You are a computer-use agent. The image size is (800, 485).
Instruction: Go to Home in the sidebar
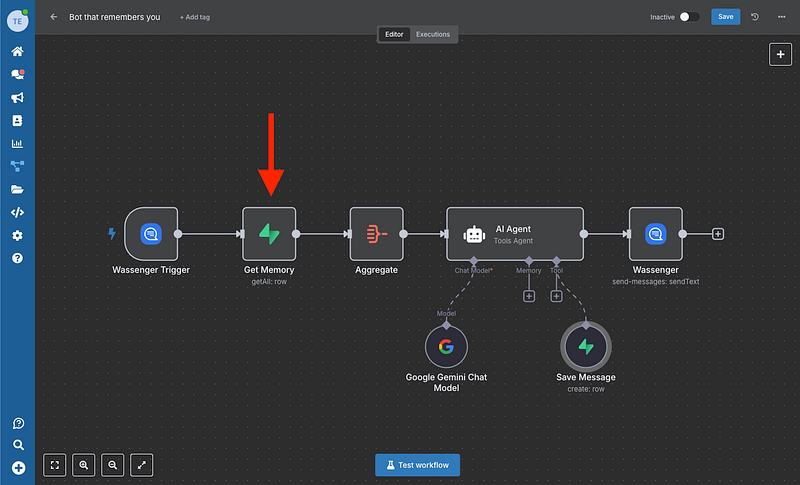point(17,51)
